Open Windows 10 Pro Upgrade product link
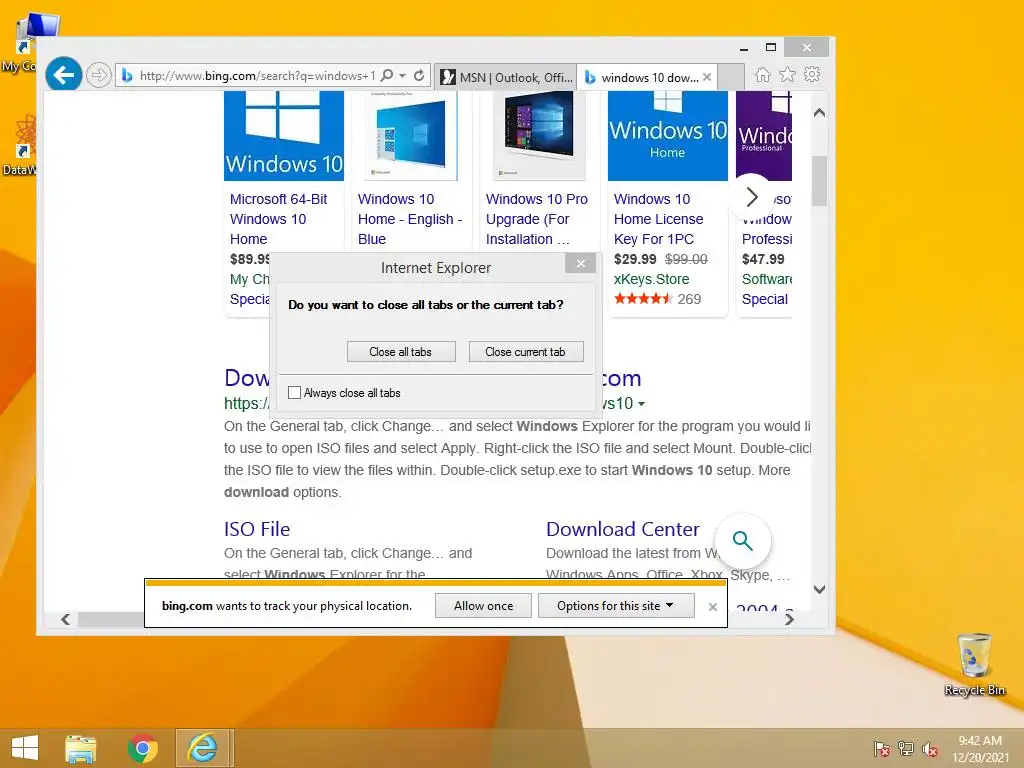Viewport: 1024px width, 768px height. tap(537, 219)
